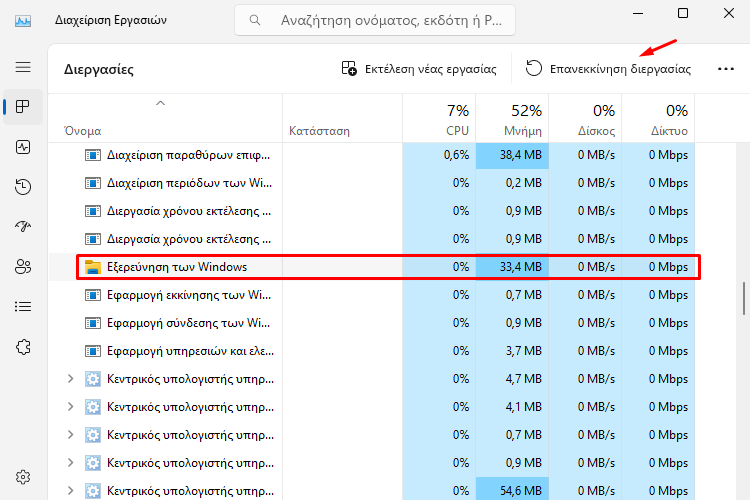This screenshot has width=750, height=500.
Task: Sort by Δίκτυο column header
Action: [658, 119]
